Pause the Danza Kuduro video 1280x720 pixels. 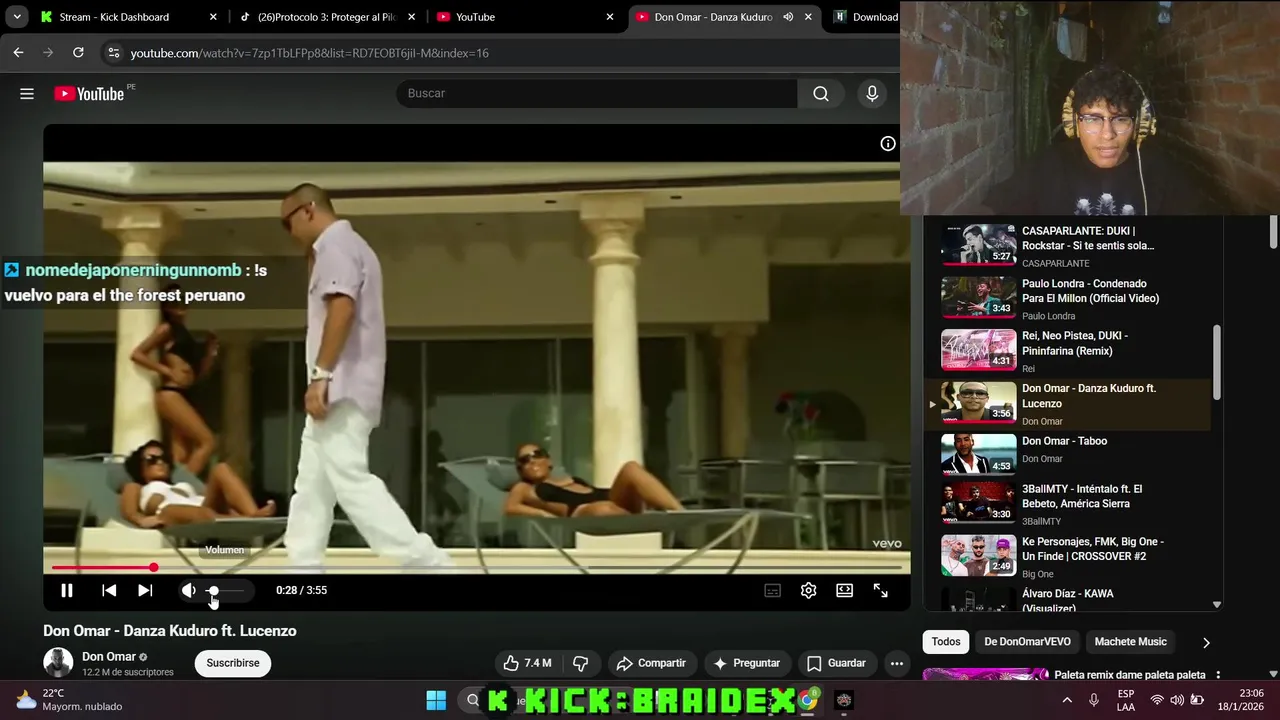tap(66, 590)
